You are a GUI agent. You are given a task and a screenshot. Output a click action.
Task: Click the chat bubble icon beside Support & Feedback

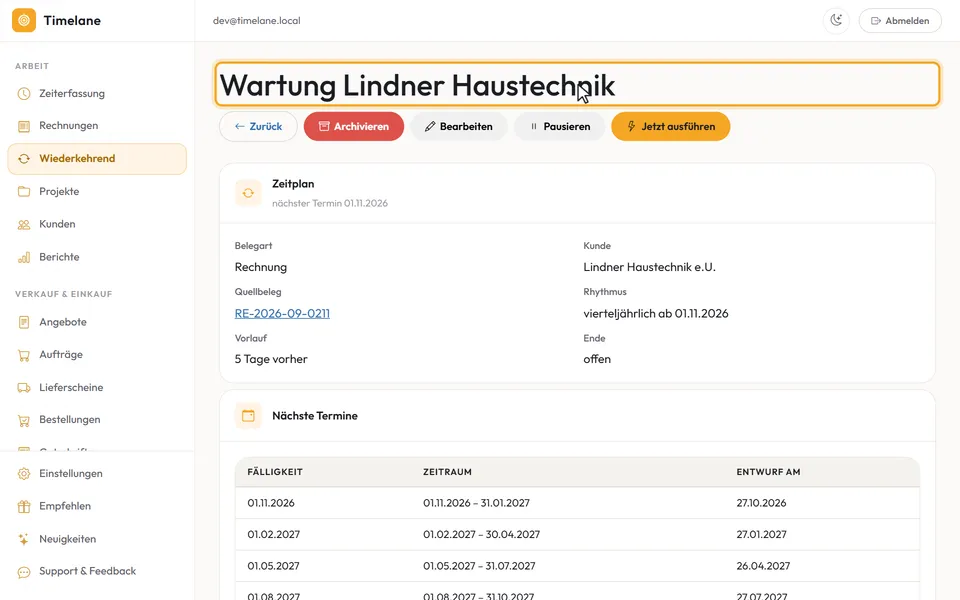click(x=24, y=572)
